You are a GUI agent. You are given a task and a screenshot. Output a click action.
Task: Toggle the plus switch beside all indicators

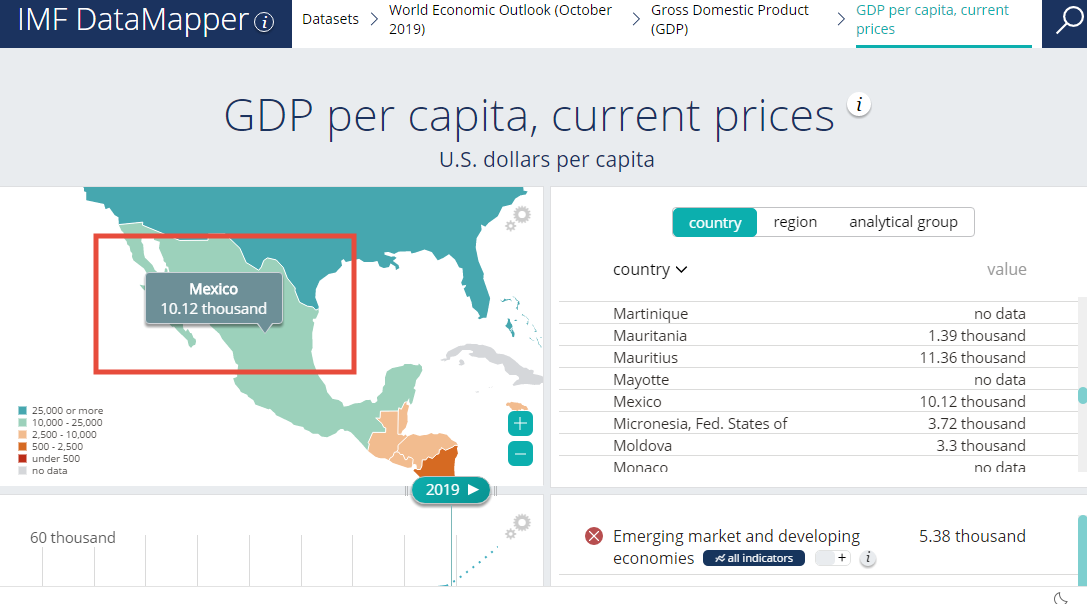click(832, 559)
